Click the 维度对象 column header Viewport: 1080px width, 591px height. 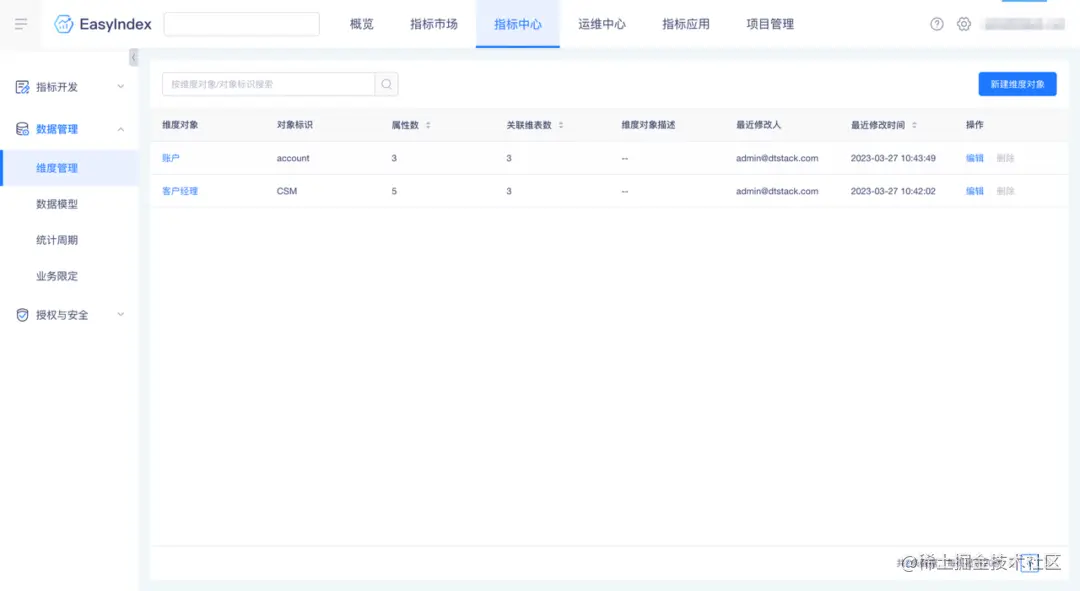180,125
